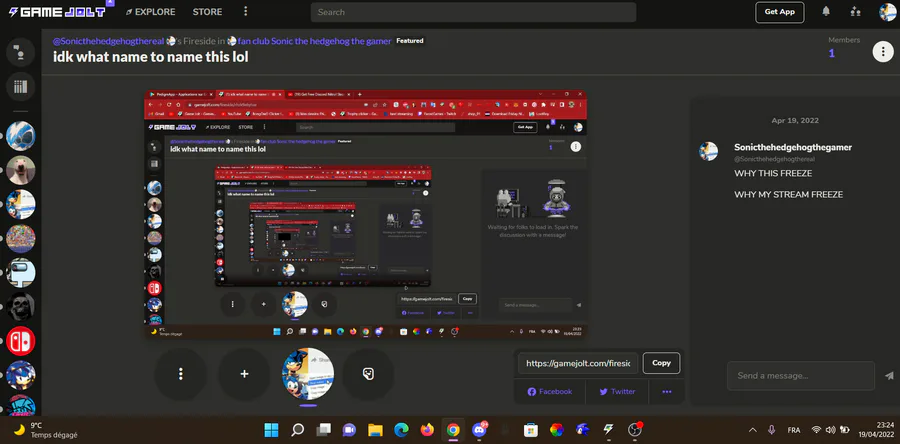Open the user avatar in the top bar

pyautogui.click(x=887, y=12)
